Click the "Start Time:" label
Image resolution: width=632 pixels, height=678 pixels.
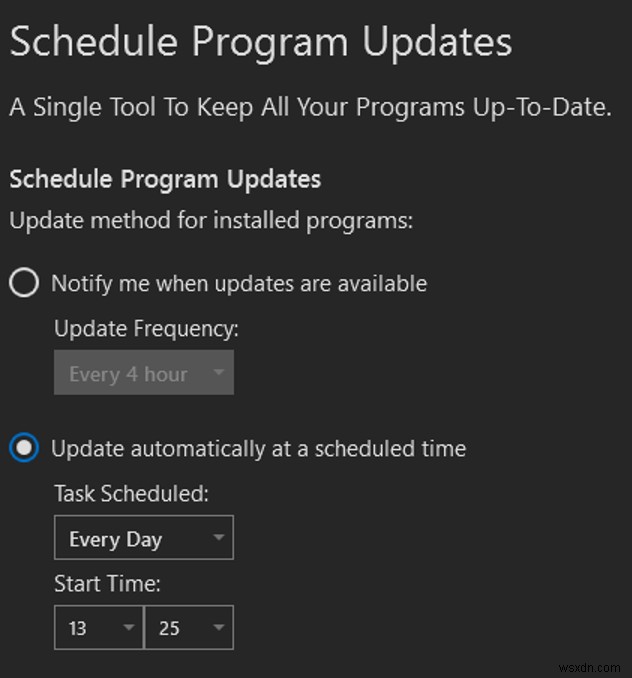tap(107, 583)
